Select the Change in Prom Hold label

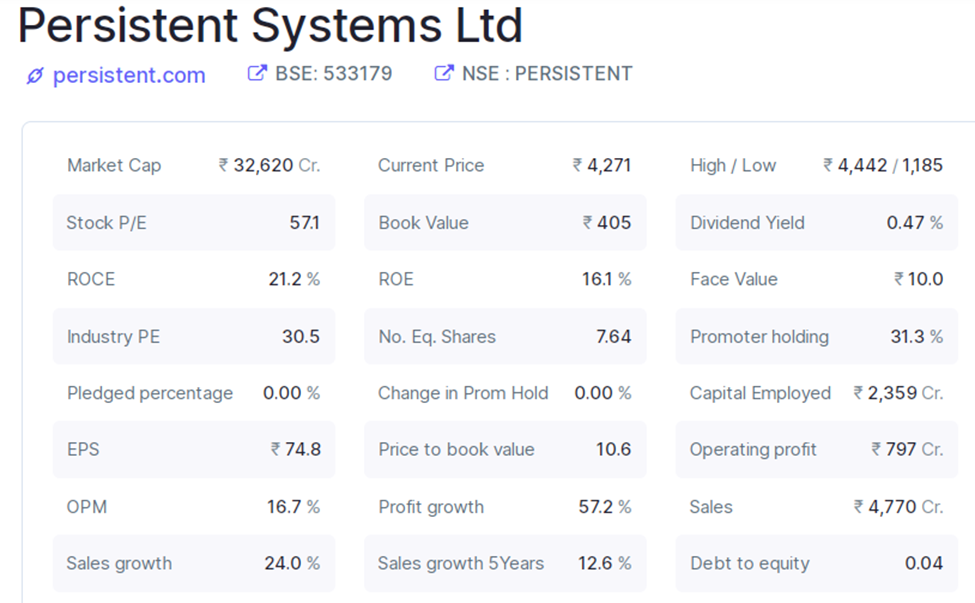click(x=463, y=393)
